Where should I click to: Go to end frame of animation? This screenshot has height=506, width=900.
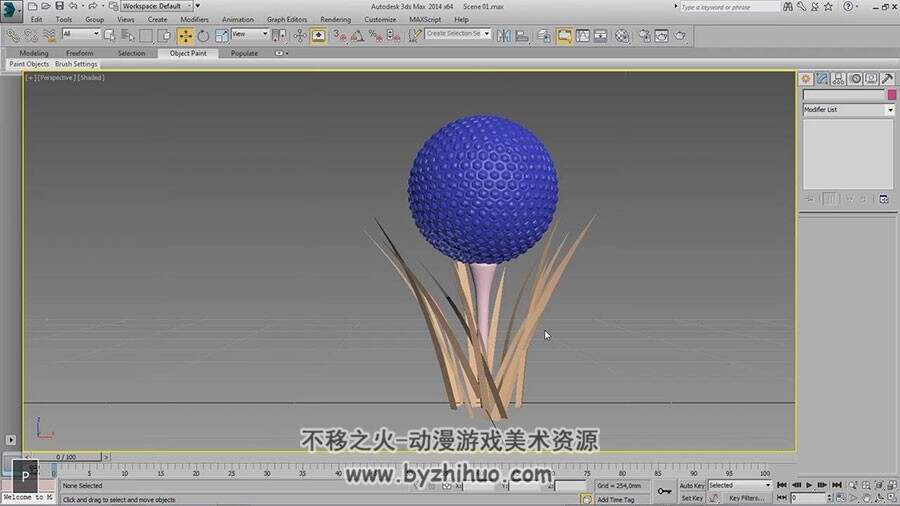tap(837, 485)
